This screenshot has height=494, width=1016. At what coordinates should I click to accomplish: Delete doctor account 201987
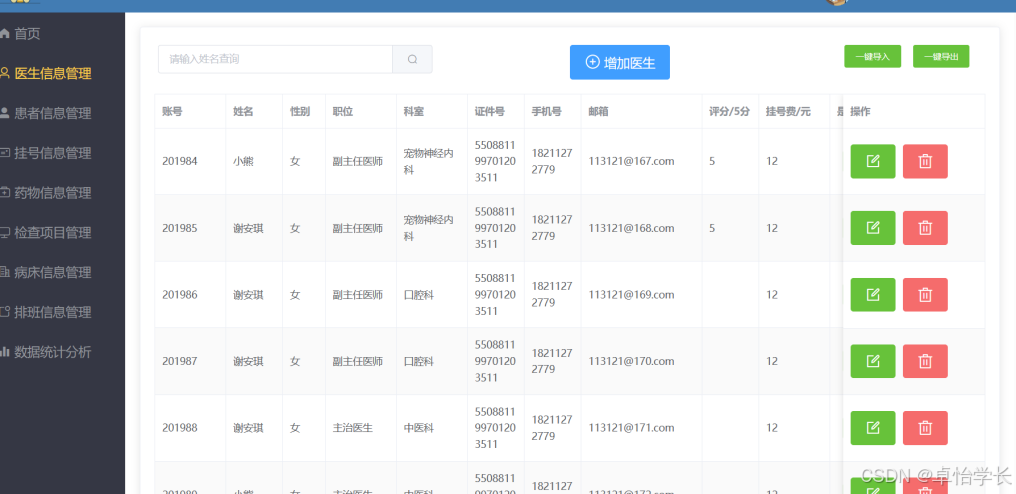pos(925,361)
